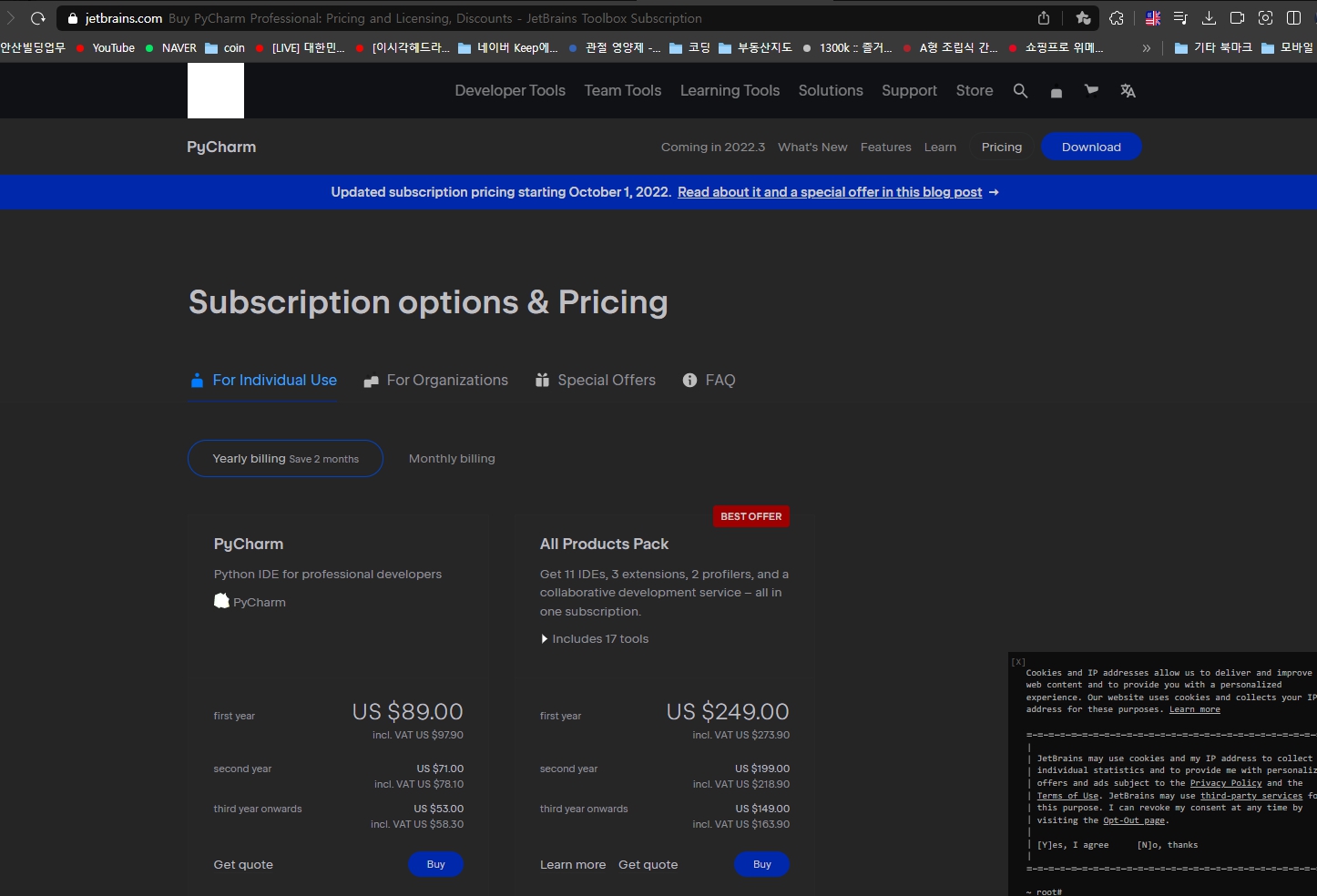This screenshot has width=1317, height=896.
Task: Open the Solutions menu
Action: [x=831, y=90]
